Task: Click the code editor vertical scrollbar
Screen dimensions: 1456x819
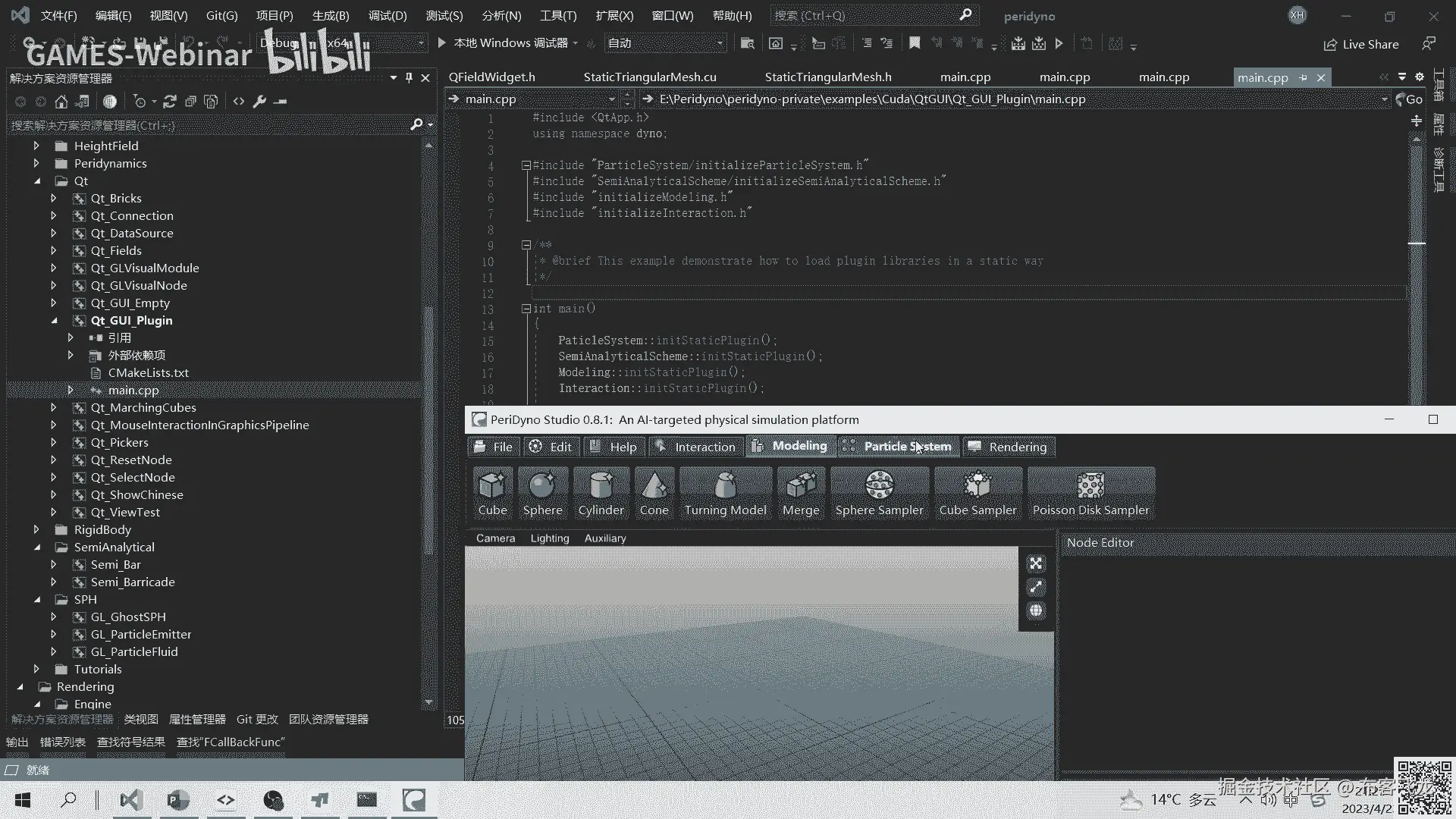Action: coord(1416,303)
